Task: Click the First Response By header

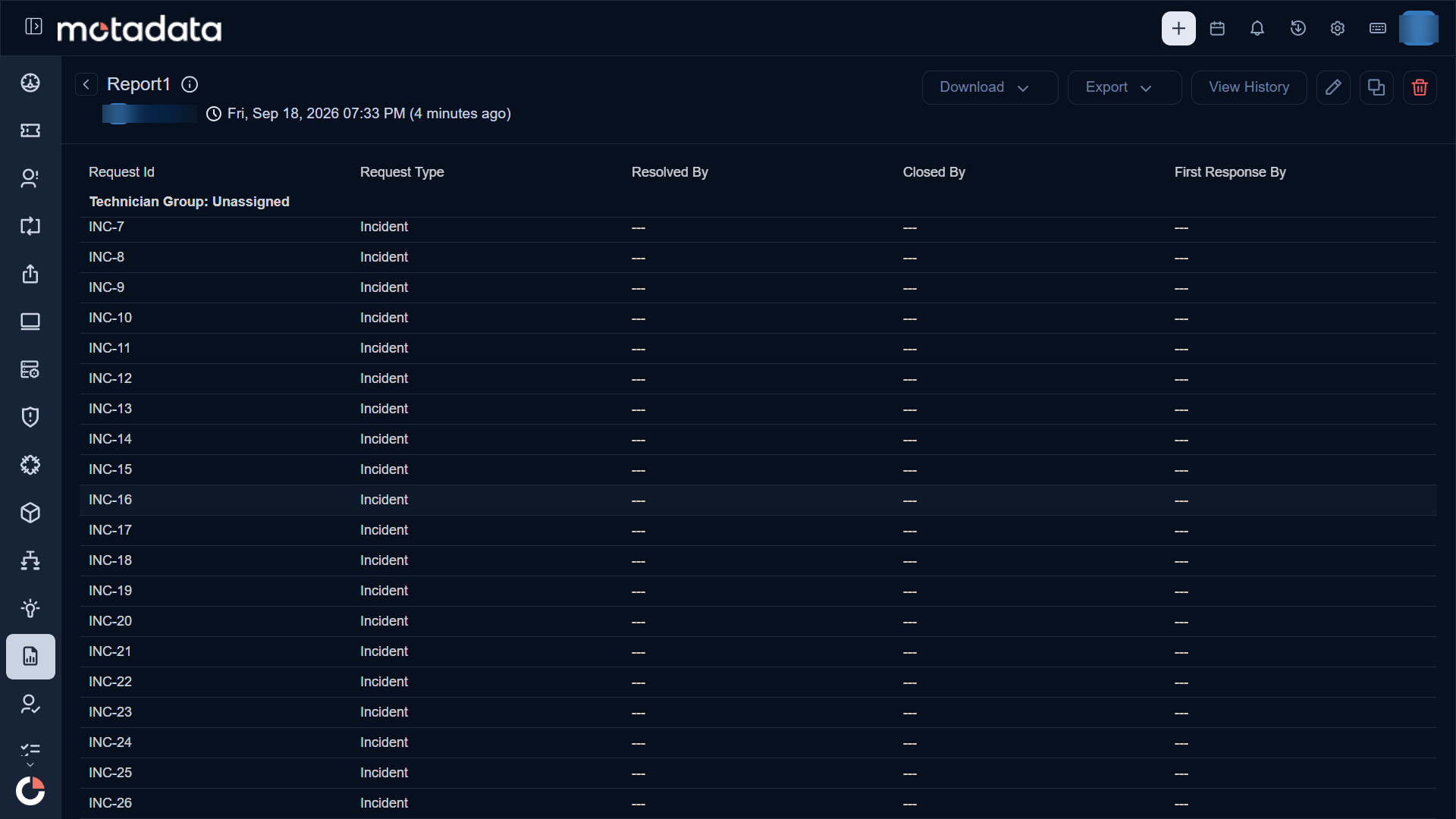Action: pyautogui.click(x=1230, y=172)
